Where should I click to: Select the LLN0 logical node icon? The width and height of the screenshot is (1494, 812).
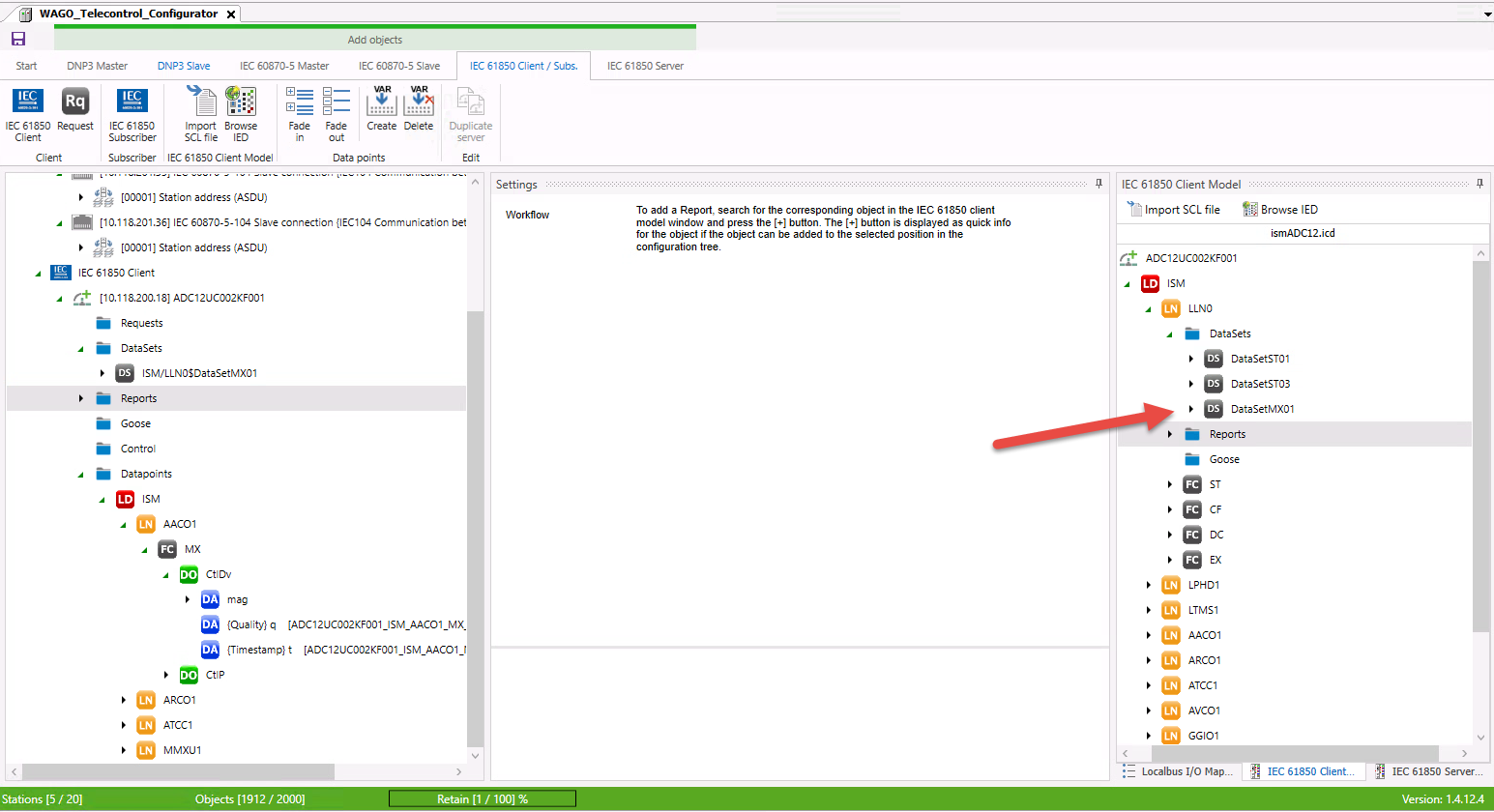pos(1171,308)
